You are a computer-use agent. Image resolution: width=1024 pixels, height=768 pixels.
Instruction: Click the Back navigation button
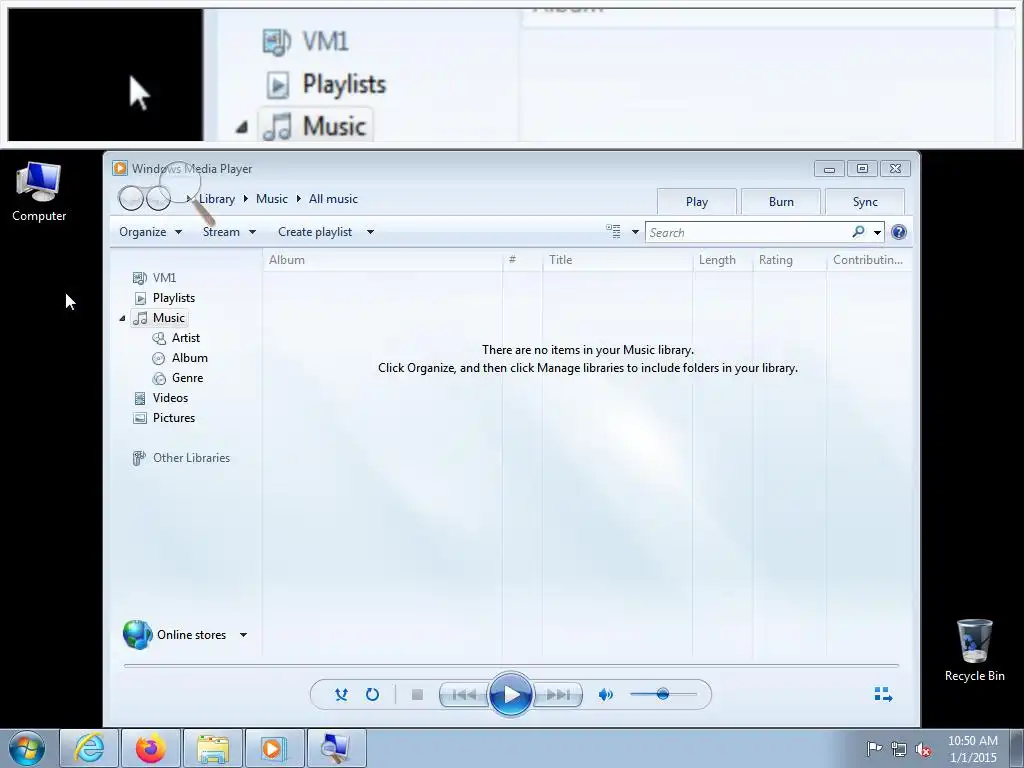point(131,198)
